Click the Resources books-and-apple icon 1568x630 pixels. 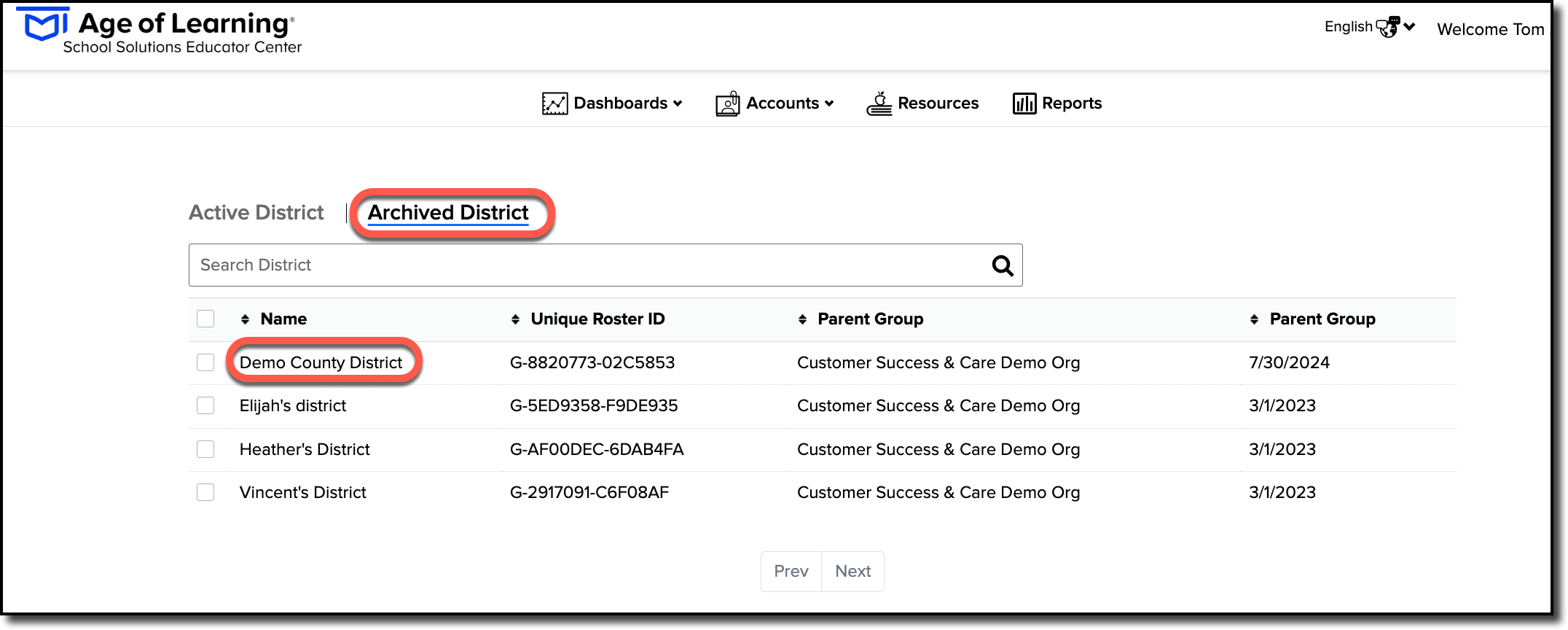[879, 104]
